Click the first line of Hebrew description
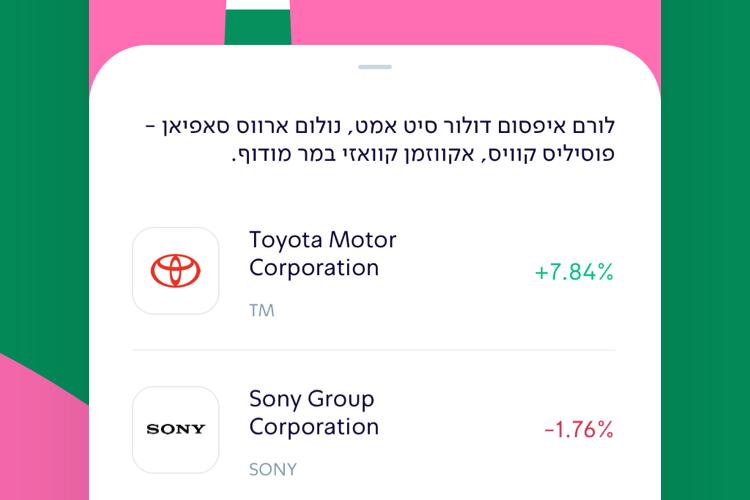Viewport: 750px width, 500px height. (380, 126)
